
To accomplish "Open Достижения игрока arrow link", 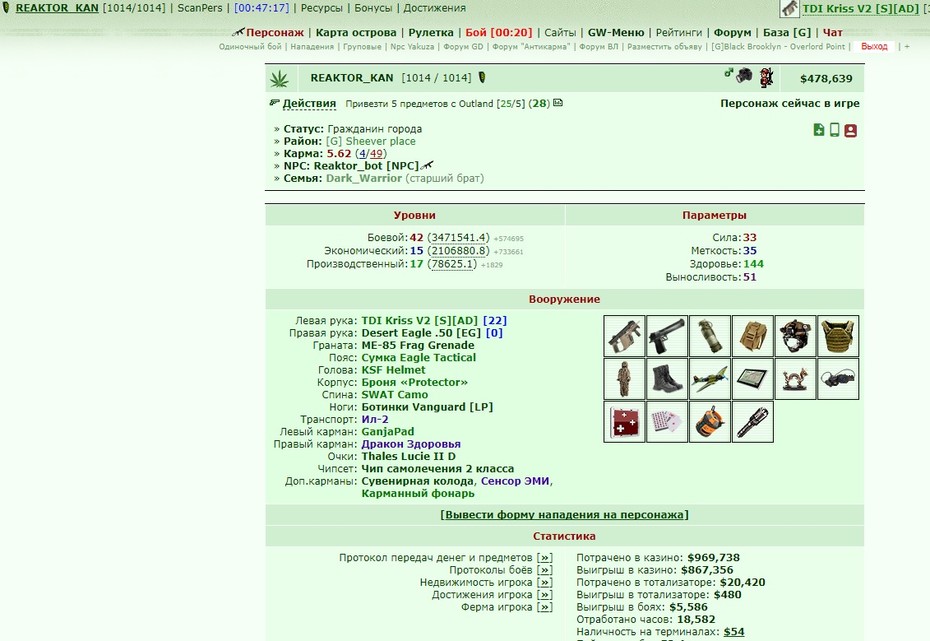I will point(544,595).
